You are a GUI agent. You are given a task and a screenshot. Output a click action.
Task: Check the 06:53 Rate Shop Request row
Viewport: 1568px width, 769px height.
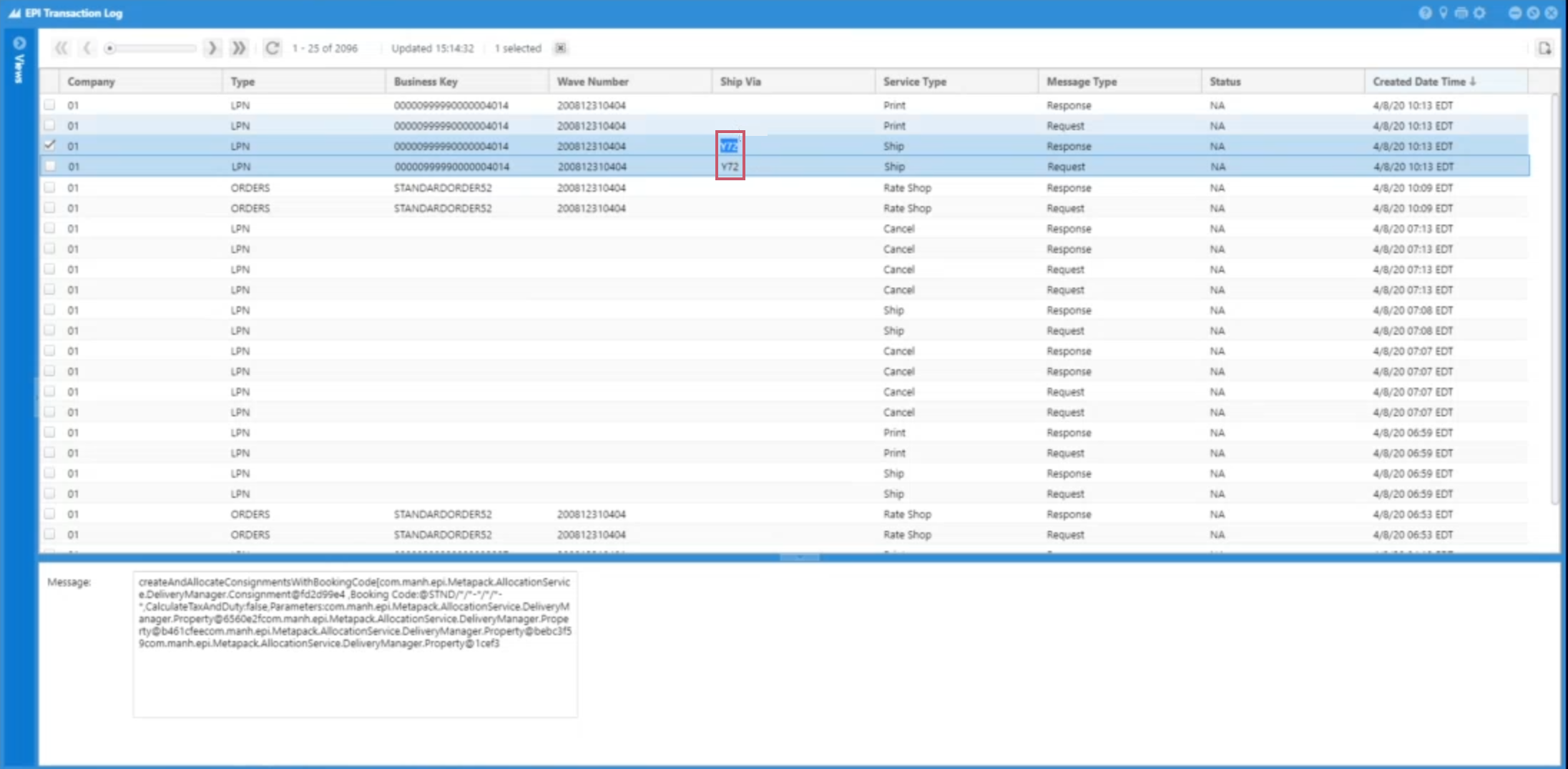pyautogui.click(x=49, y=534)
